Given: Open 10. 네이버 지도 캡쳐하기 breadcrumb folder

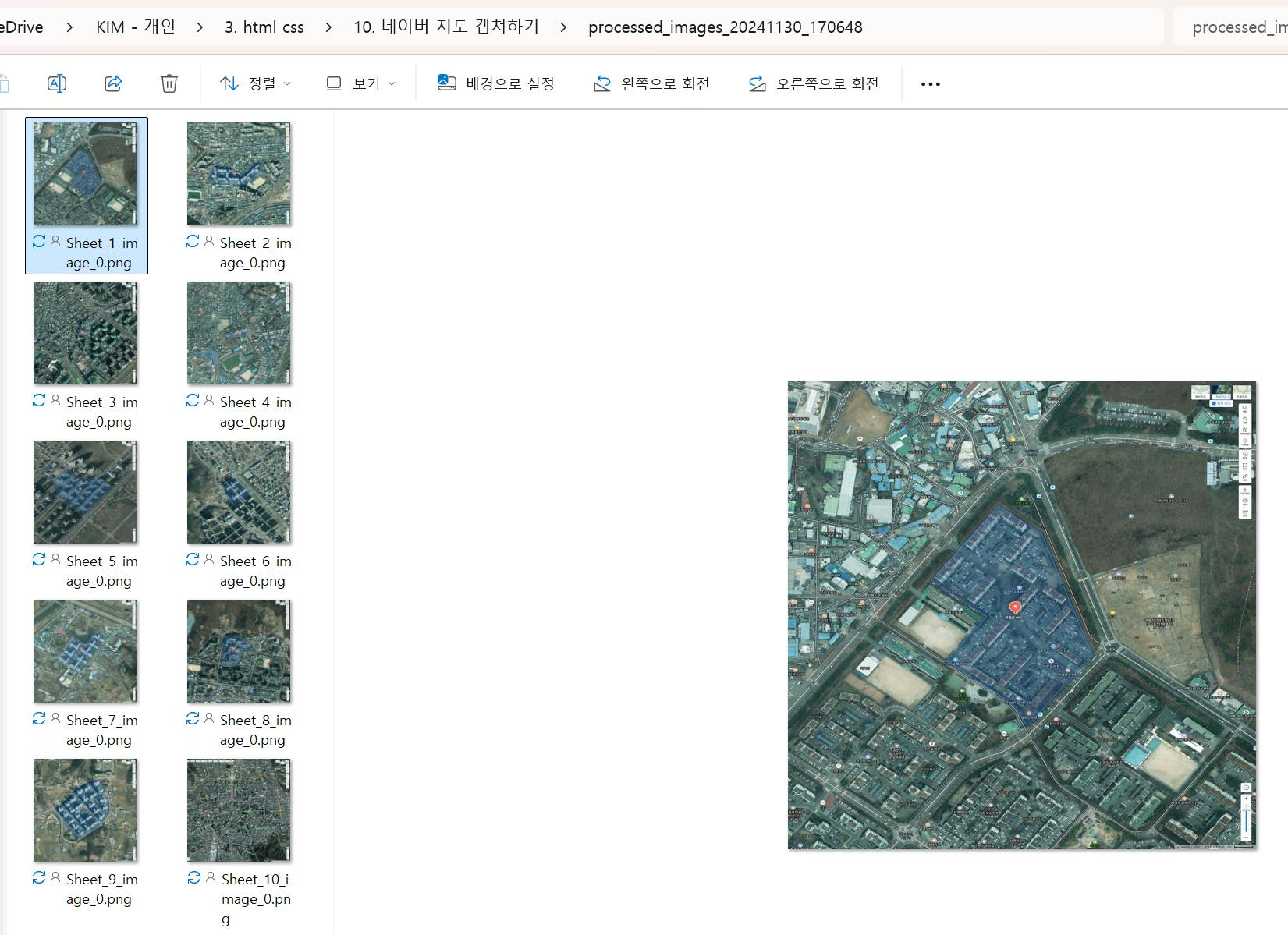Looking at the screenshot, I should point(446,27).
